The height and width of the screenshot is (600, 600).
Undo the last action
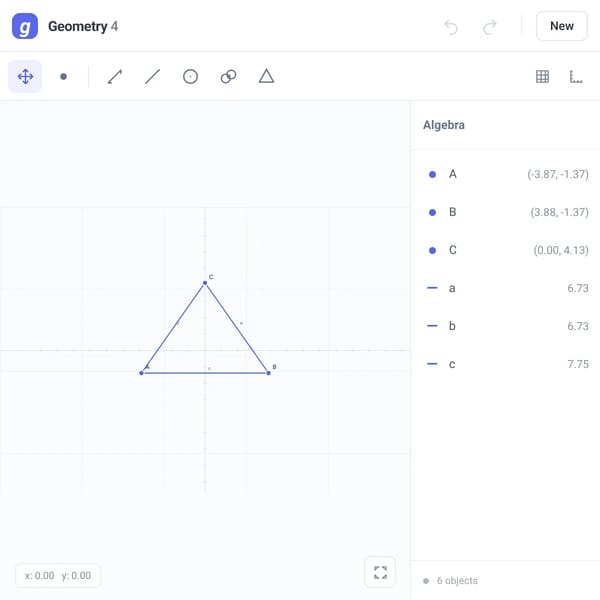point(451,27)
